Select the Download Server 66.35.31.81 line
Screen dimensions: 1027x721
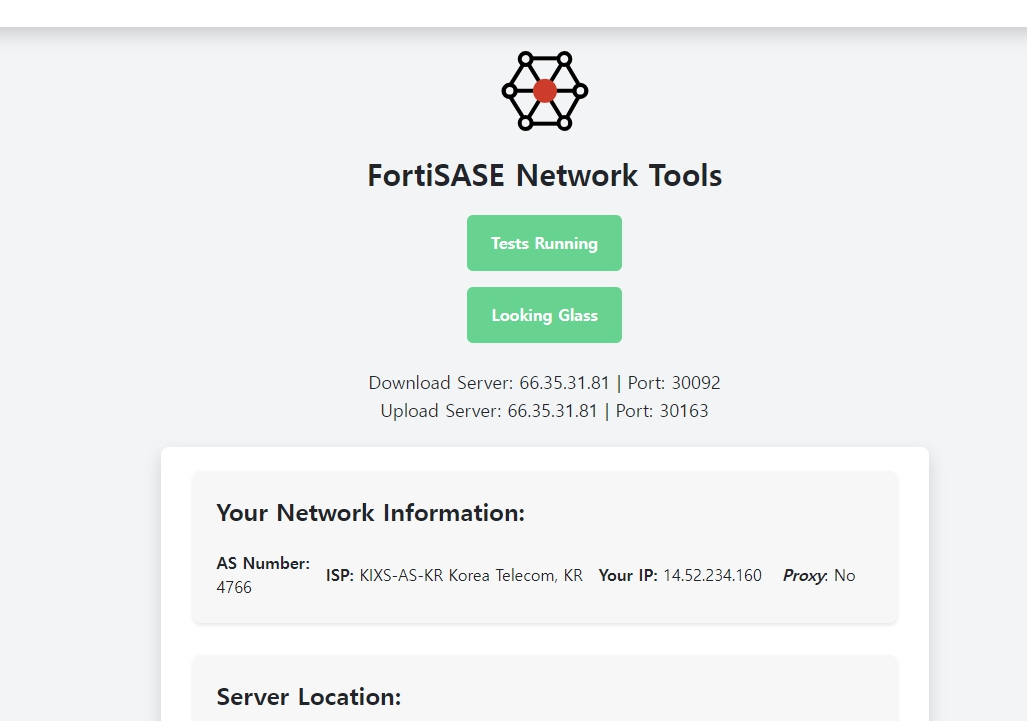[544, 382]
